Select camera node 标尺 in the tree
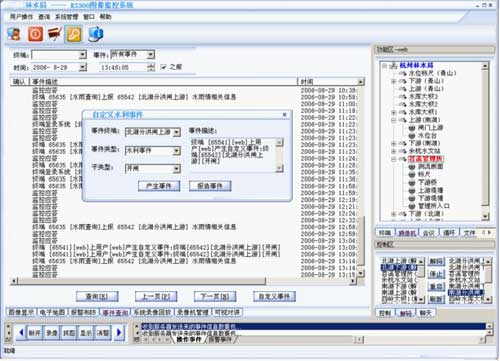Screen dimensions: 500x361 pyautogui.click(x=424, y=174)
